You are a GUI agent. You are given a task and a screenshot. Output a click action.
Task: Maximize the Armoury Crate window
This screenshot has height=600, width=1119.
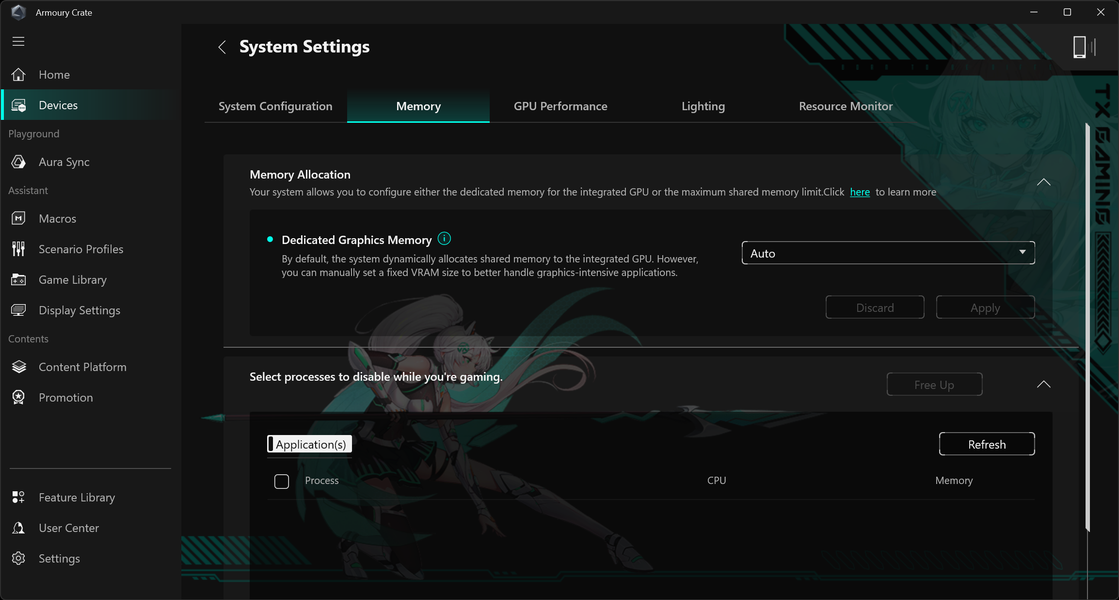point(1067,12)
